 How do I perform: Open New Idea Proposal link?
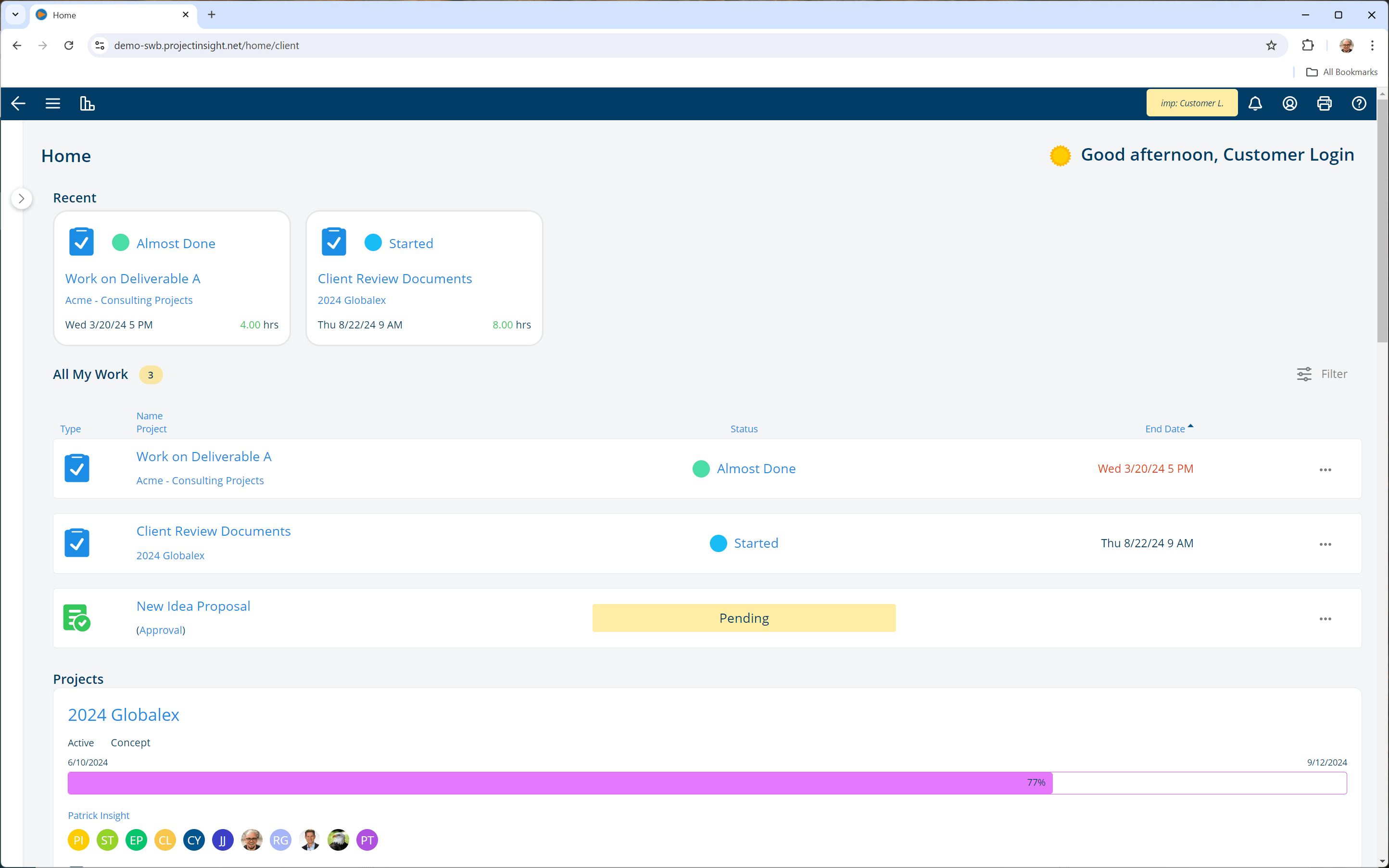pos(193,606)
